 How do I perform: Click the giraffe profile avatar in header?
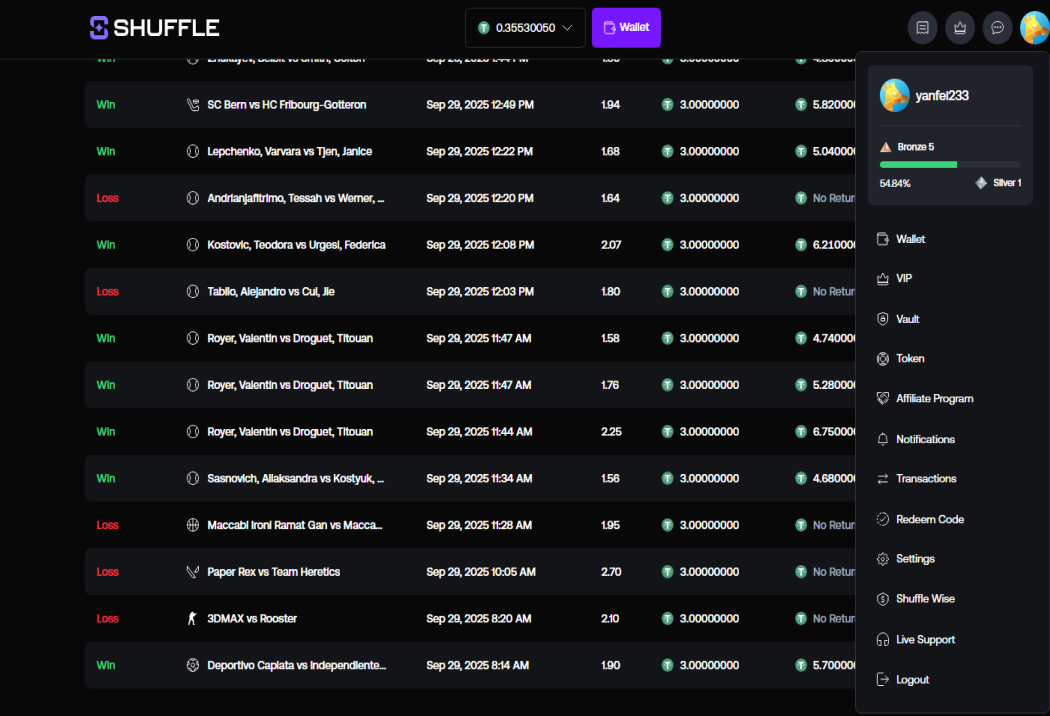(x=1034, y=28)
